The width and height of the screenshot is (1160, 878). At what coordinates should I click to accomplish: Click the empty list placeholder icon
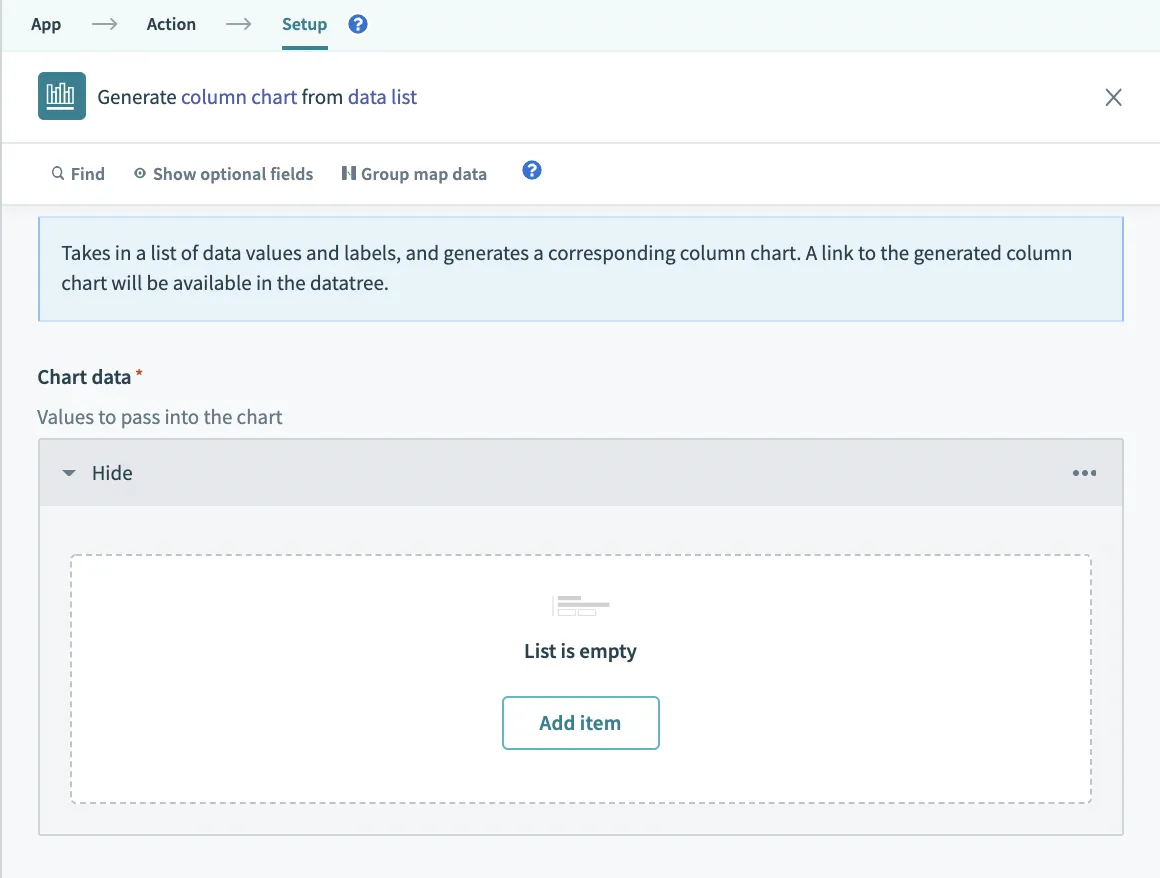(580, 606)
